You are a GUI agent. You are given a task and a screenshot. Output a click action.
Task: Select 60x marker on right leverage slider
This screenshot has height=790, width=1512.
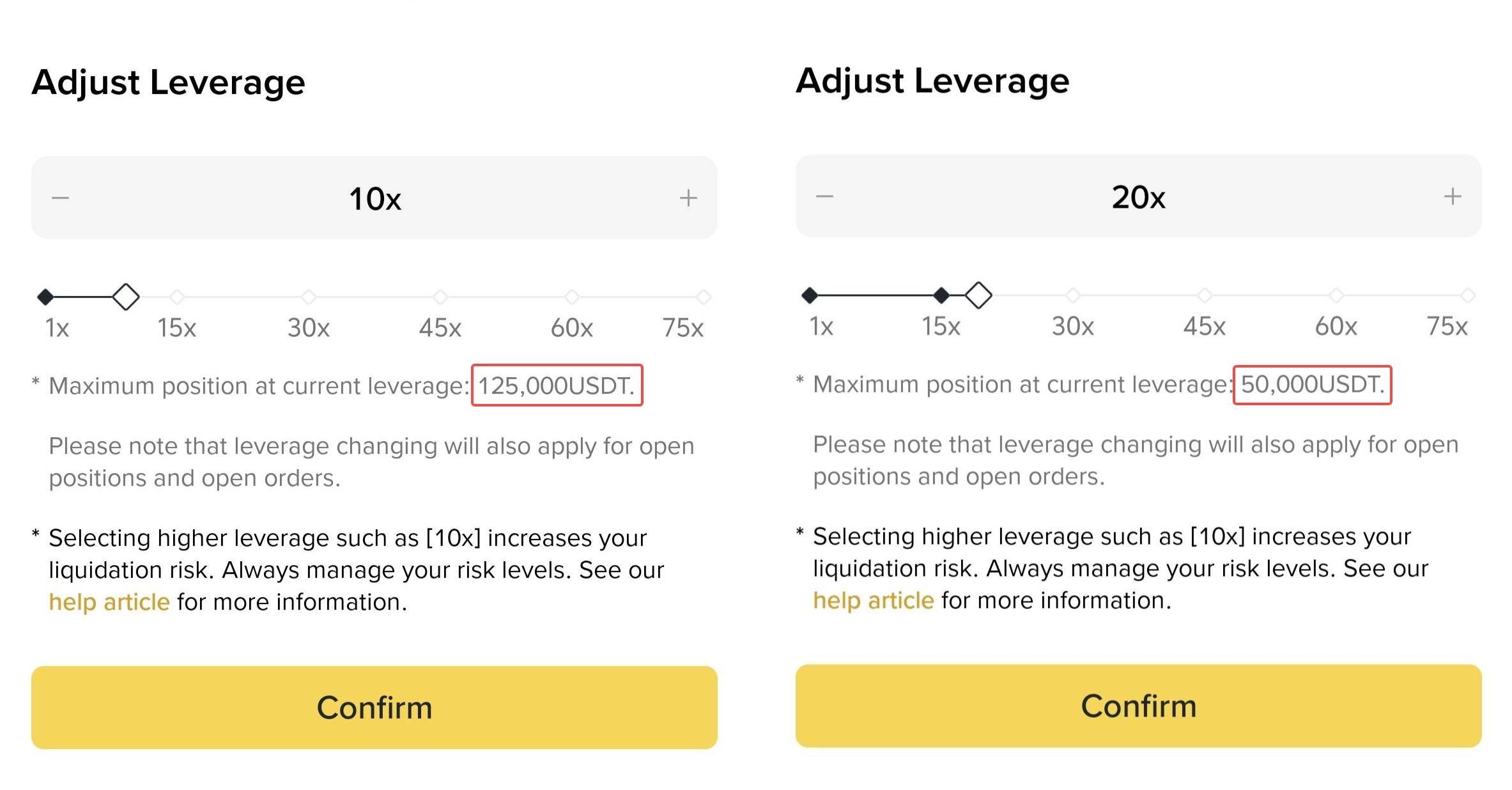pos(1336,295)
